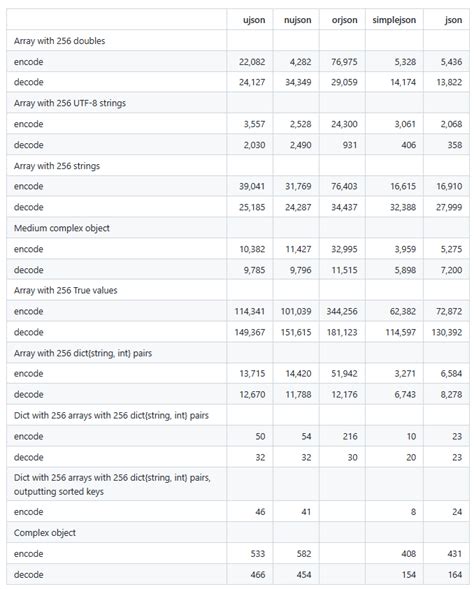Select the 'Medium complex object' row label
474x589 pixels.
click(62, 228)
